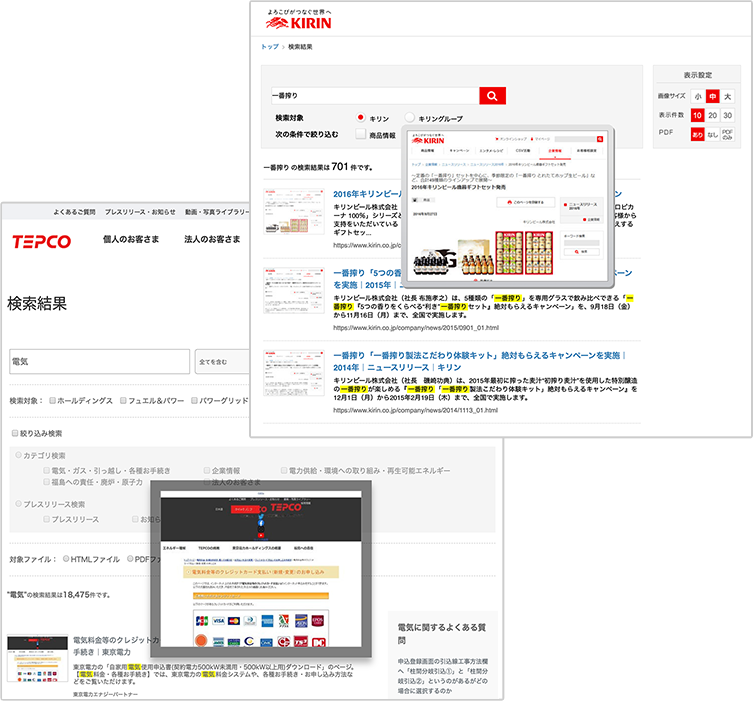The width and height of the screenshot is (753, 701).
Task: Show 10 results per page
Action: pos(698,115)
